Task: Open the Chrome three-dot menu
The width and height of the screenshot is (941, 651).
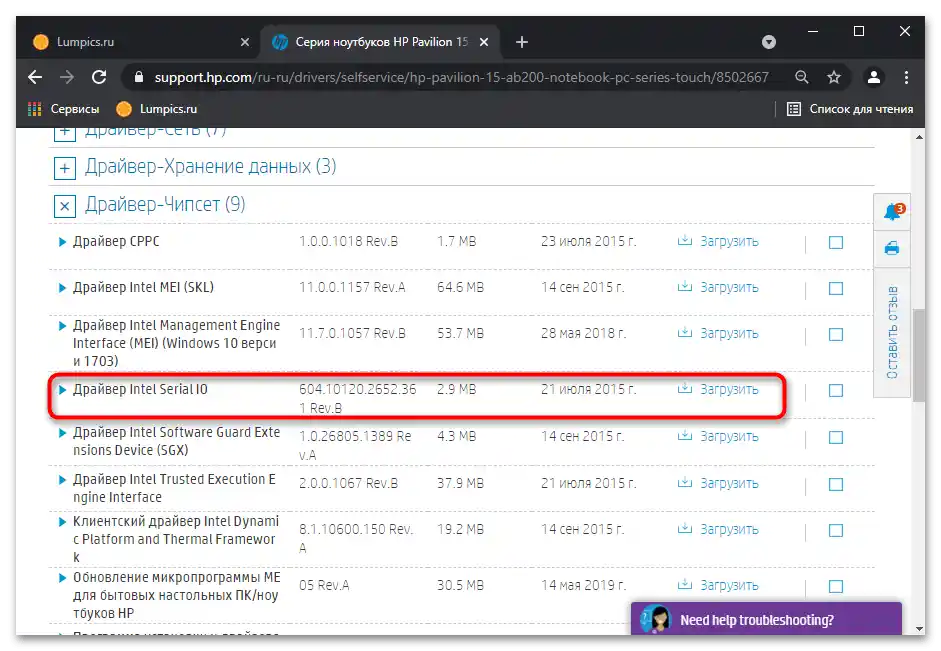Action: [906, 77]
